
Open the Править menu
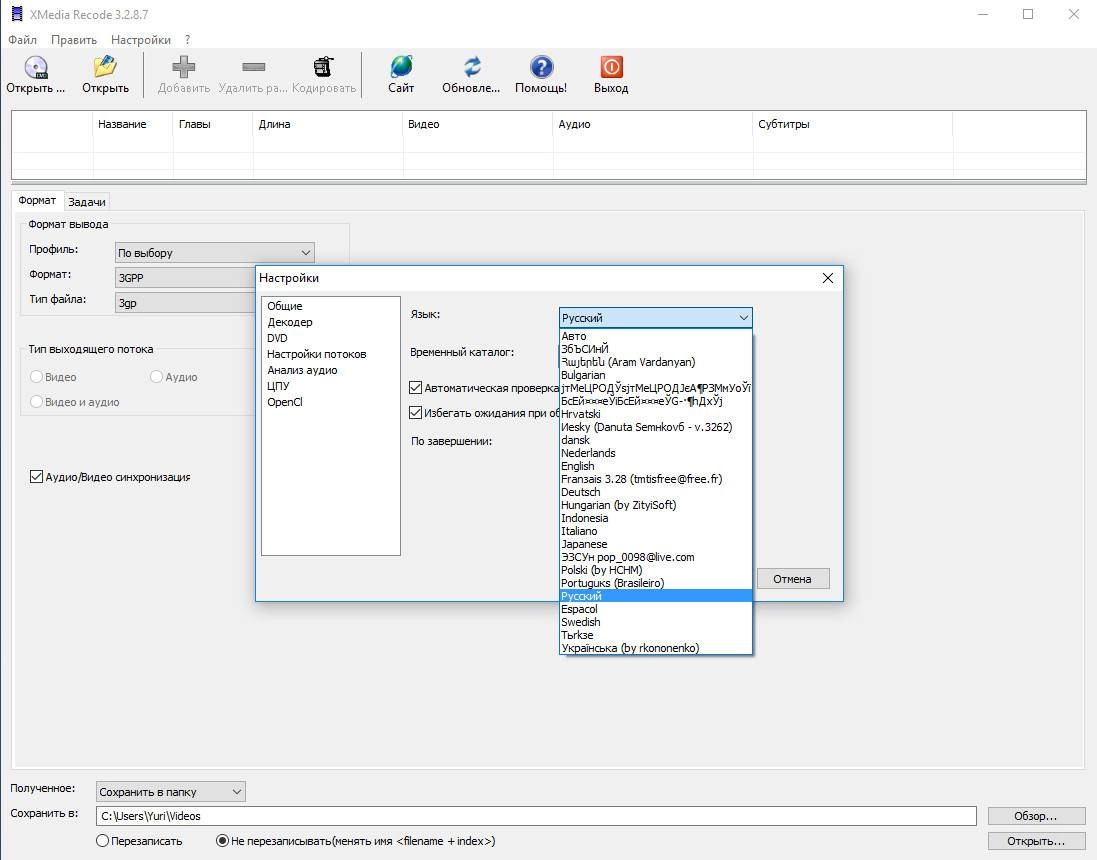(73, 40)
